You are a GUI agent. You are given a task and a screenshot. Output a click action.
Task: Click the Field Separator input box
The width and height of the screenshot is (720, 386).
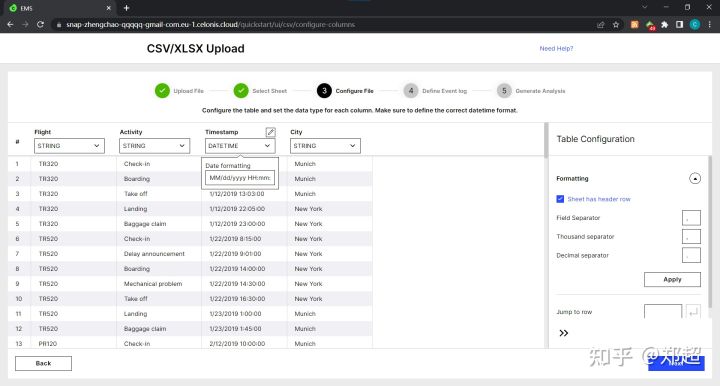[691, 218]
